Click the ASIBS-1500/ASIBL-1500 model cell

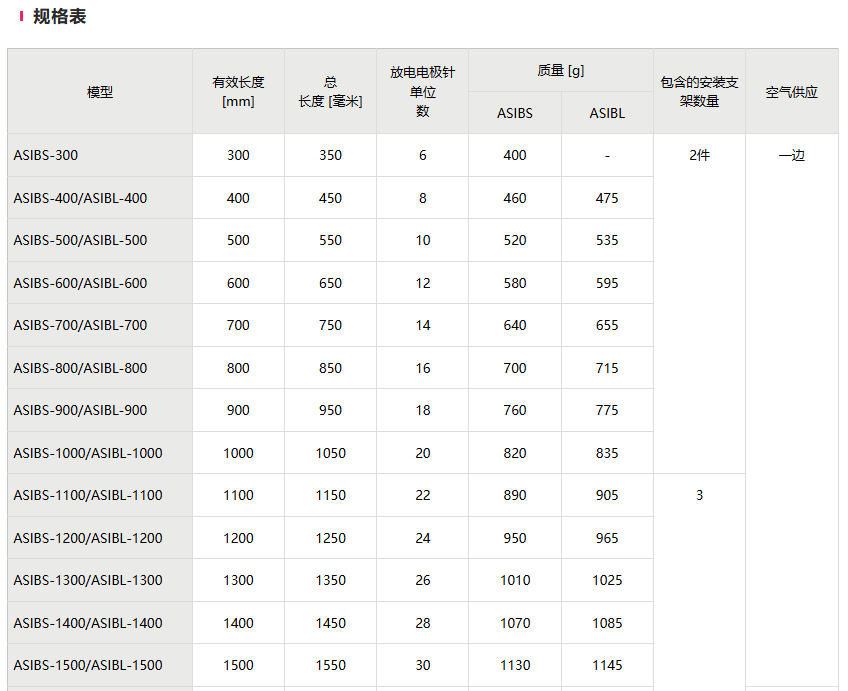tap(88, 665)
